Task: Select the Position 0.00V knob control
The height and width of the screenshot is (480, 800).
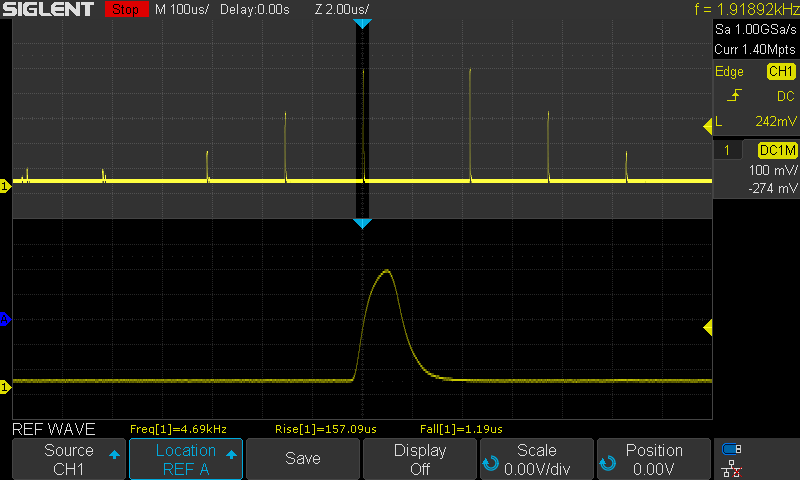Action: click(x=654, y=459)
